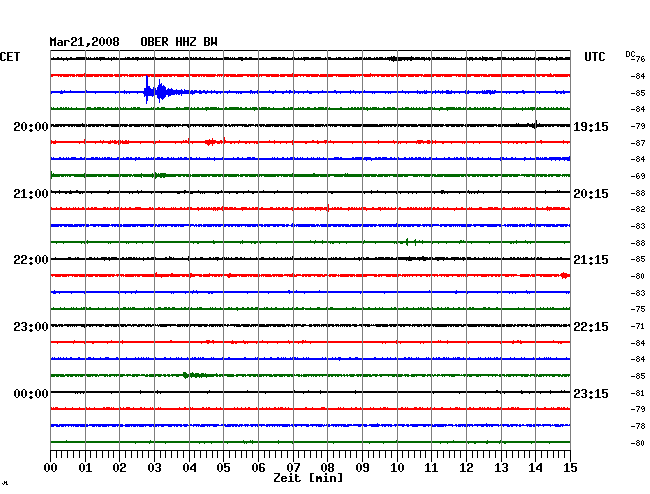Click the DC value -71 beside 22:15

click(638, 326)
